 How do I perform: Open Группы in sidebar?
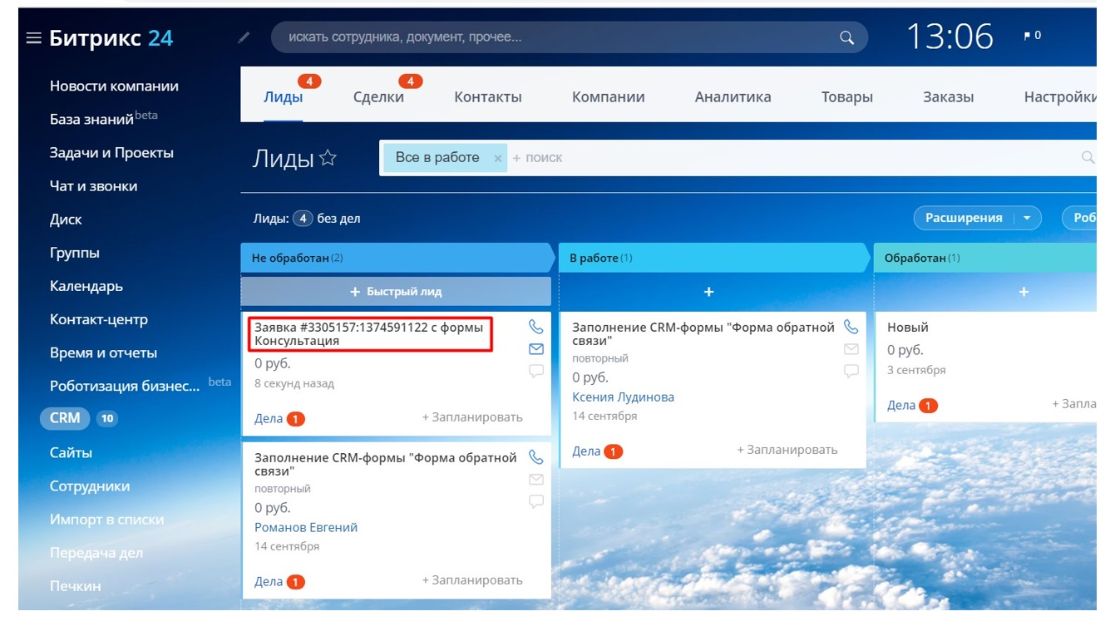pyautogui.click(x=74, y=253)
